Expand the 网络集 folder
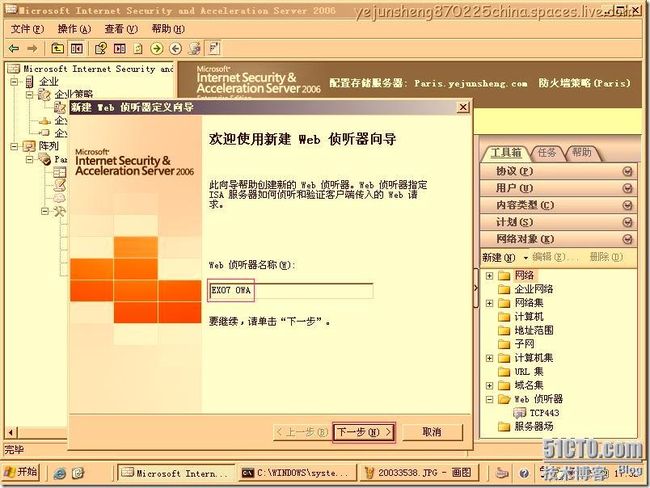650x488 pixels. coord(490,303)
